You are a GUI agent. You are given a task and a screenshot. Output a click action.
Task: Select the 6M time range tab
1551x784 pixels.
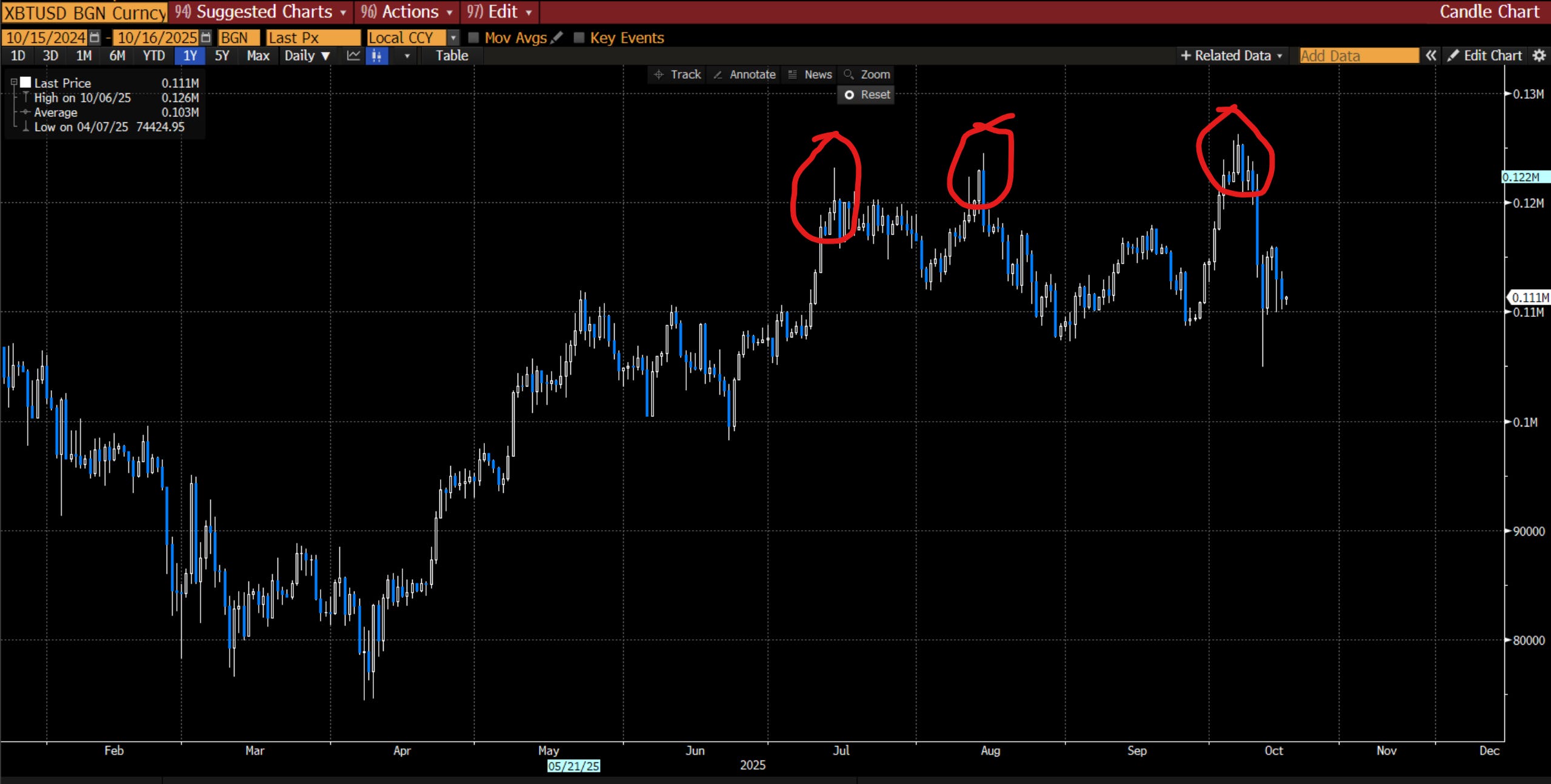tap(117, 56)
